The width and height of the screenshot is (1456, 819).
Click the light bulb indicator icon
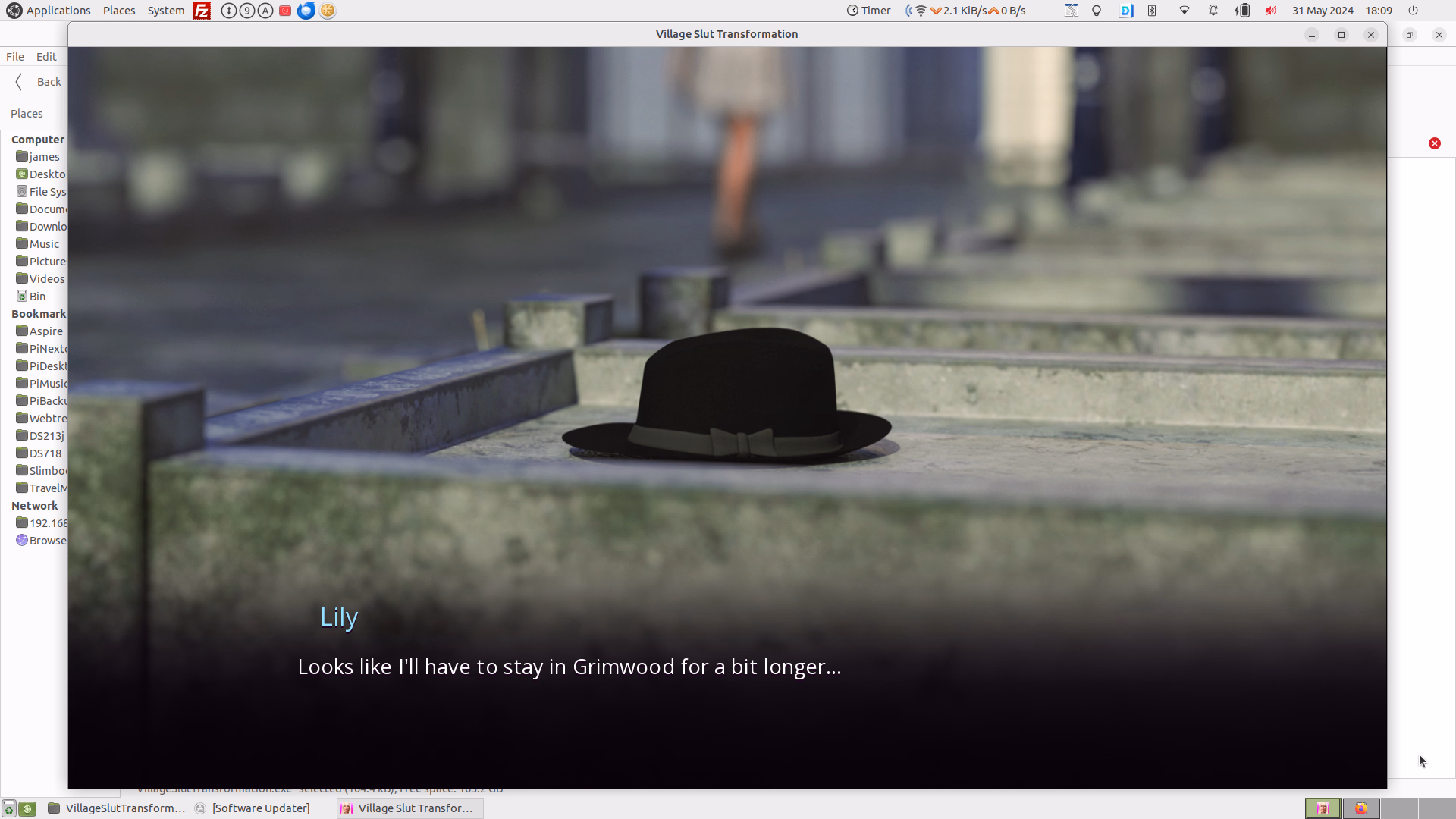(1097, 11)
